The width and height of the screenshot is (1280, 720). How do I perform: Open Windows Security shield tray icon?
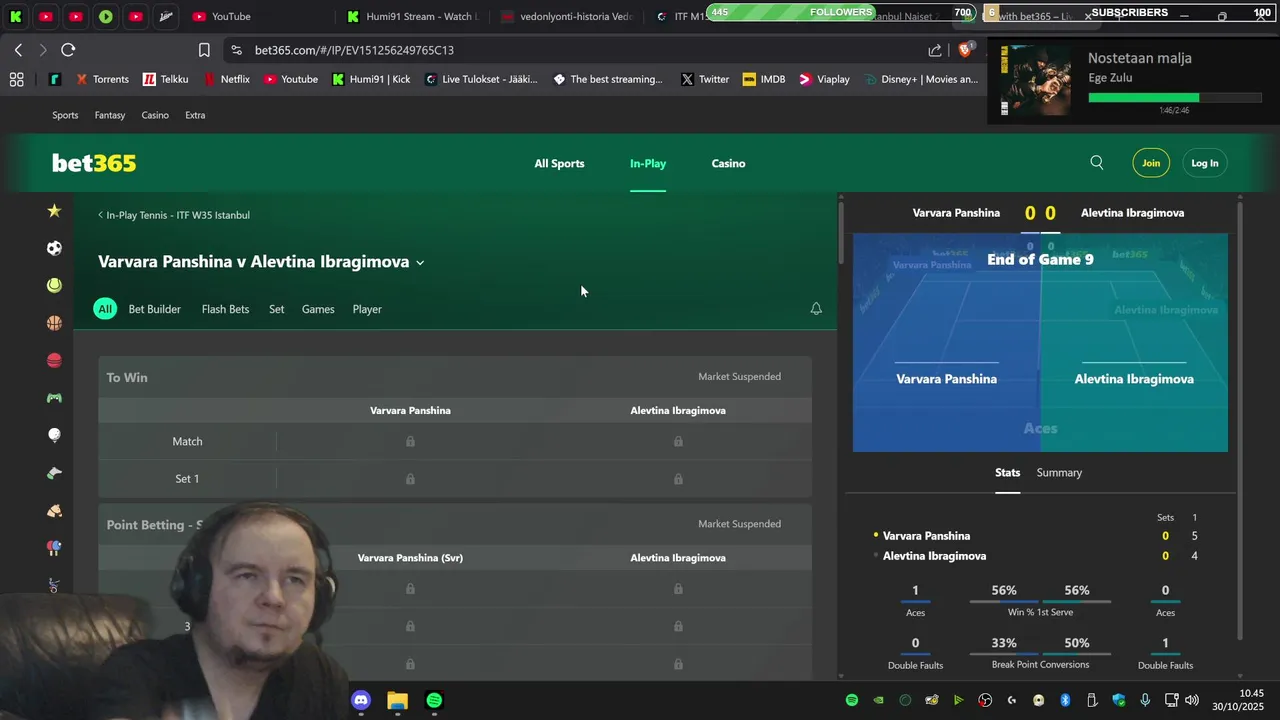pos(1119,701)
